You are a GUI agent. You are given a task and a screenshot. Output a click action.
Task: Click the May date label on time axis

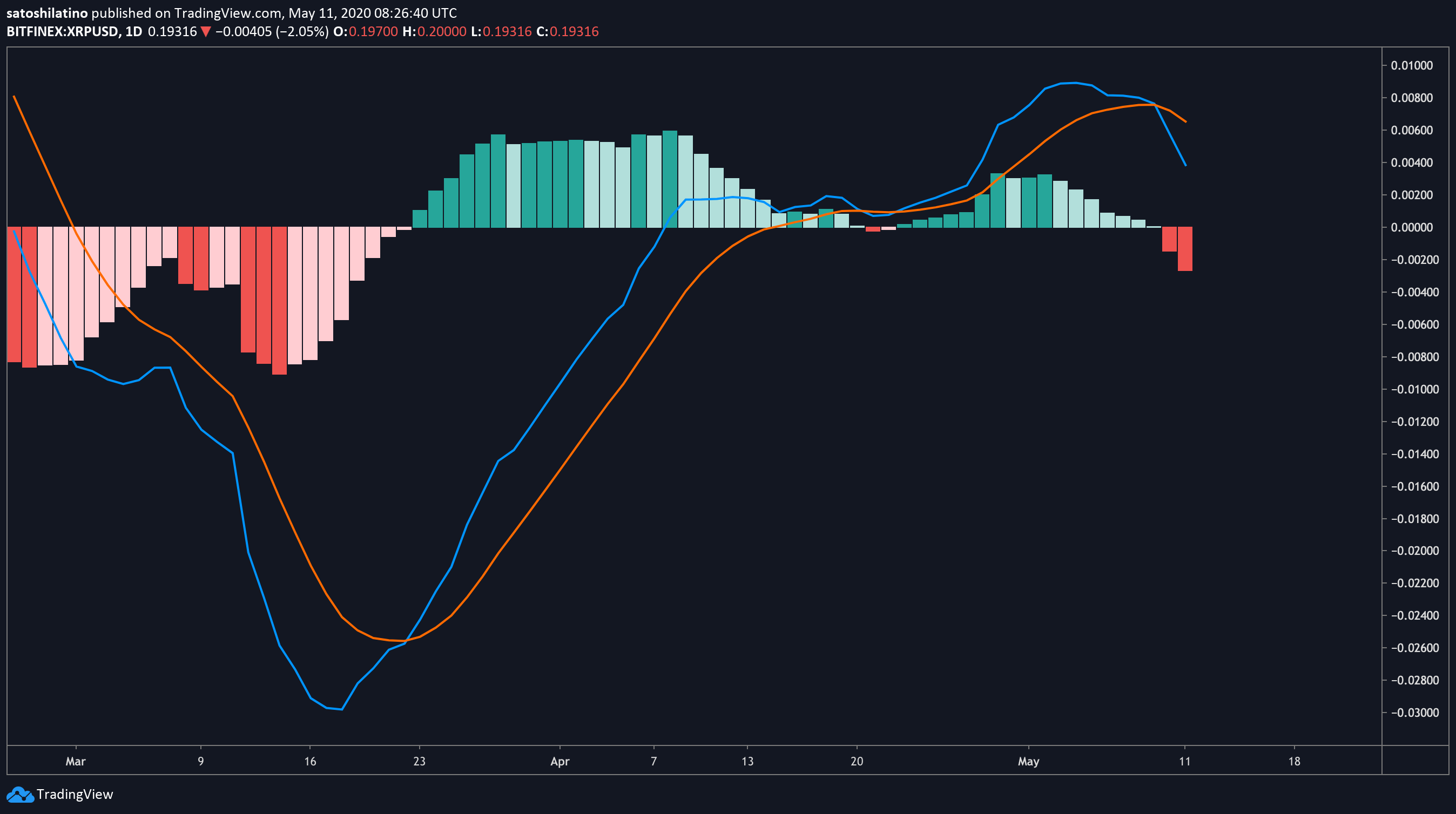[1029, 762]
